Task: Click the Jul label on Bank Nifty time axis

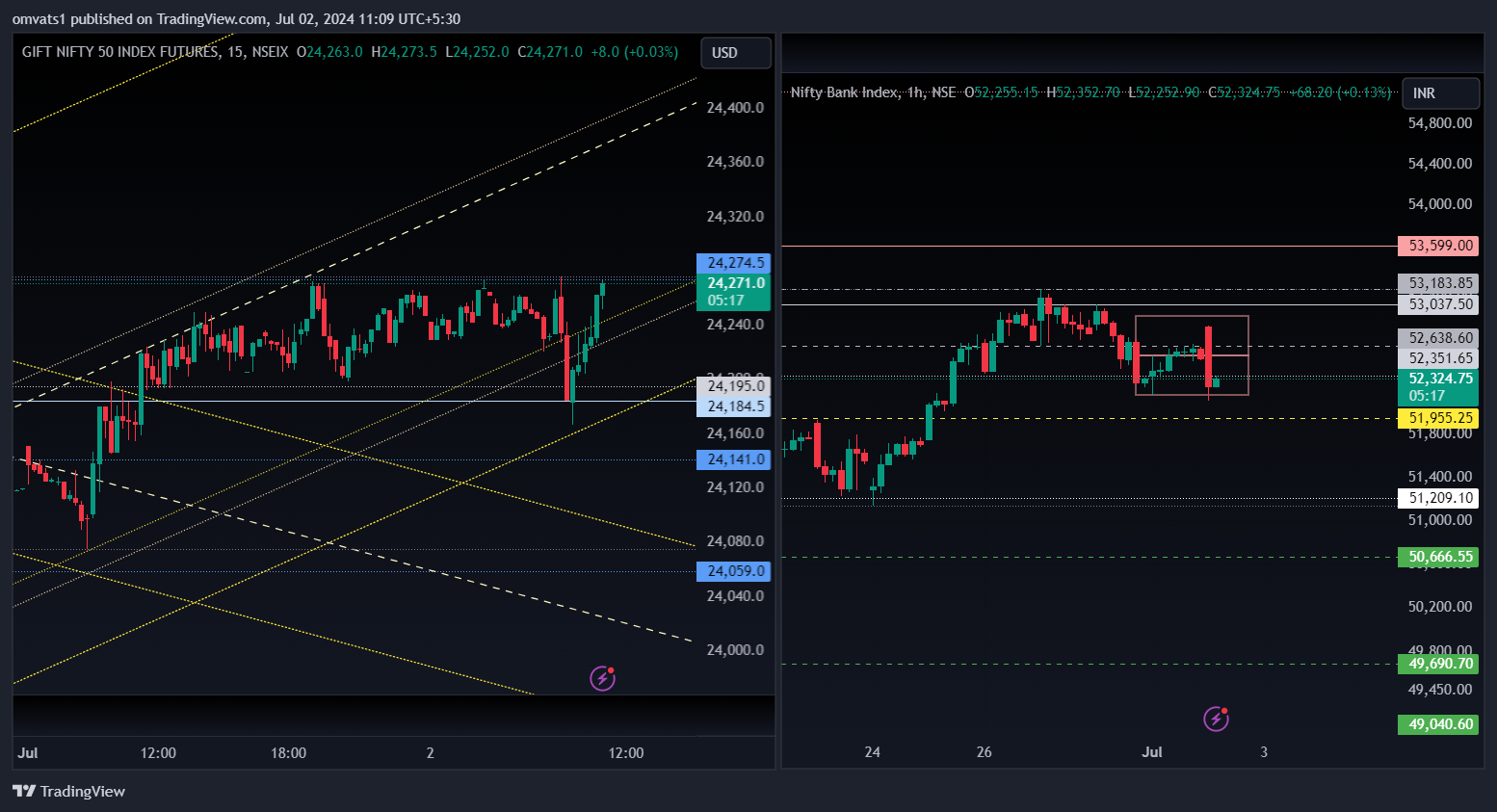Action: pyautogui.click(x=1152, y=752)
